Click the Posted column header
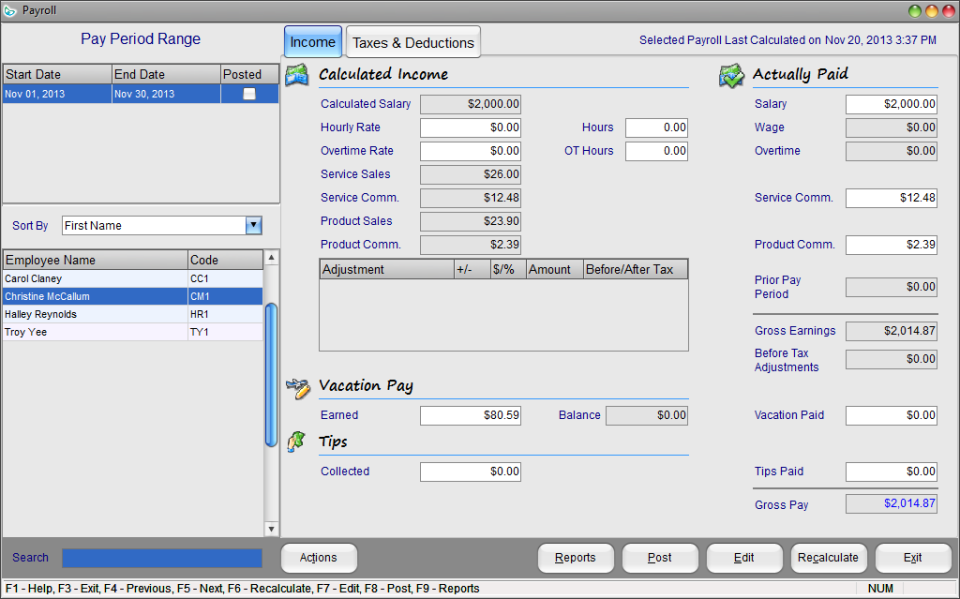The width and height of the screenshot is (960, 599). 250,74
